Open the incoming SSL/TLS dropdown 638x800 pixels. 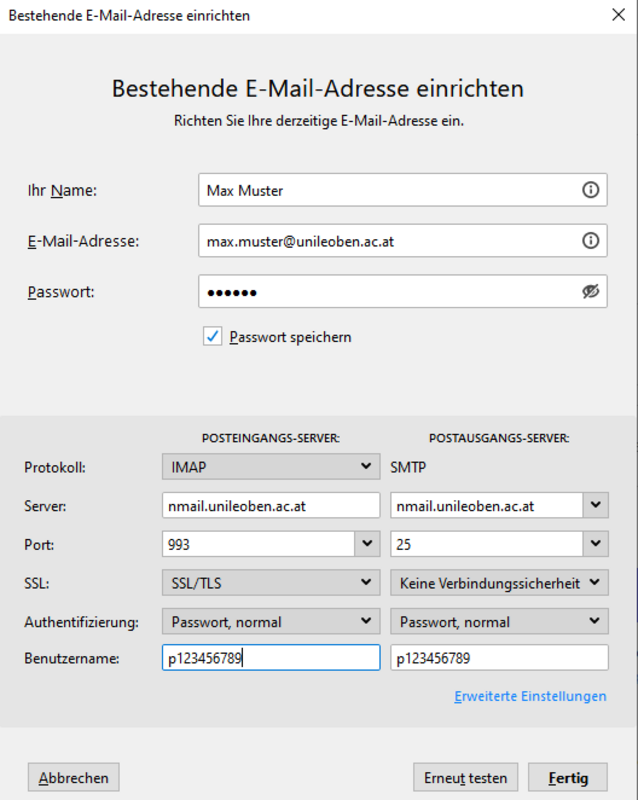point(270,583)
